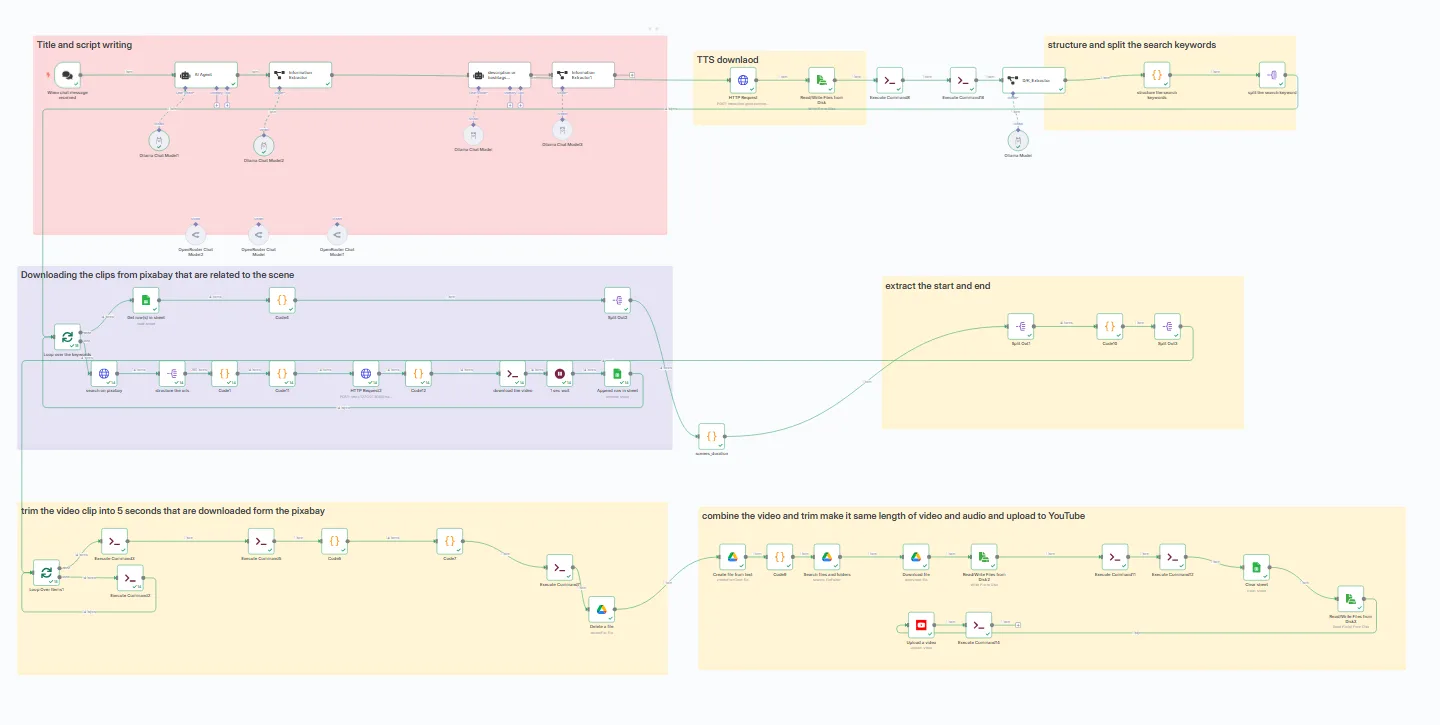Select the Code6 node

282,300
